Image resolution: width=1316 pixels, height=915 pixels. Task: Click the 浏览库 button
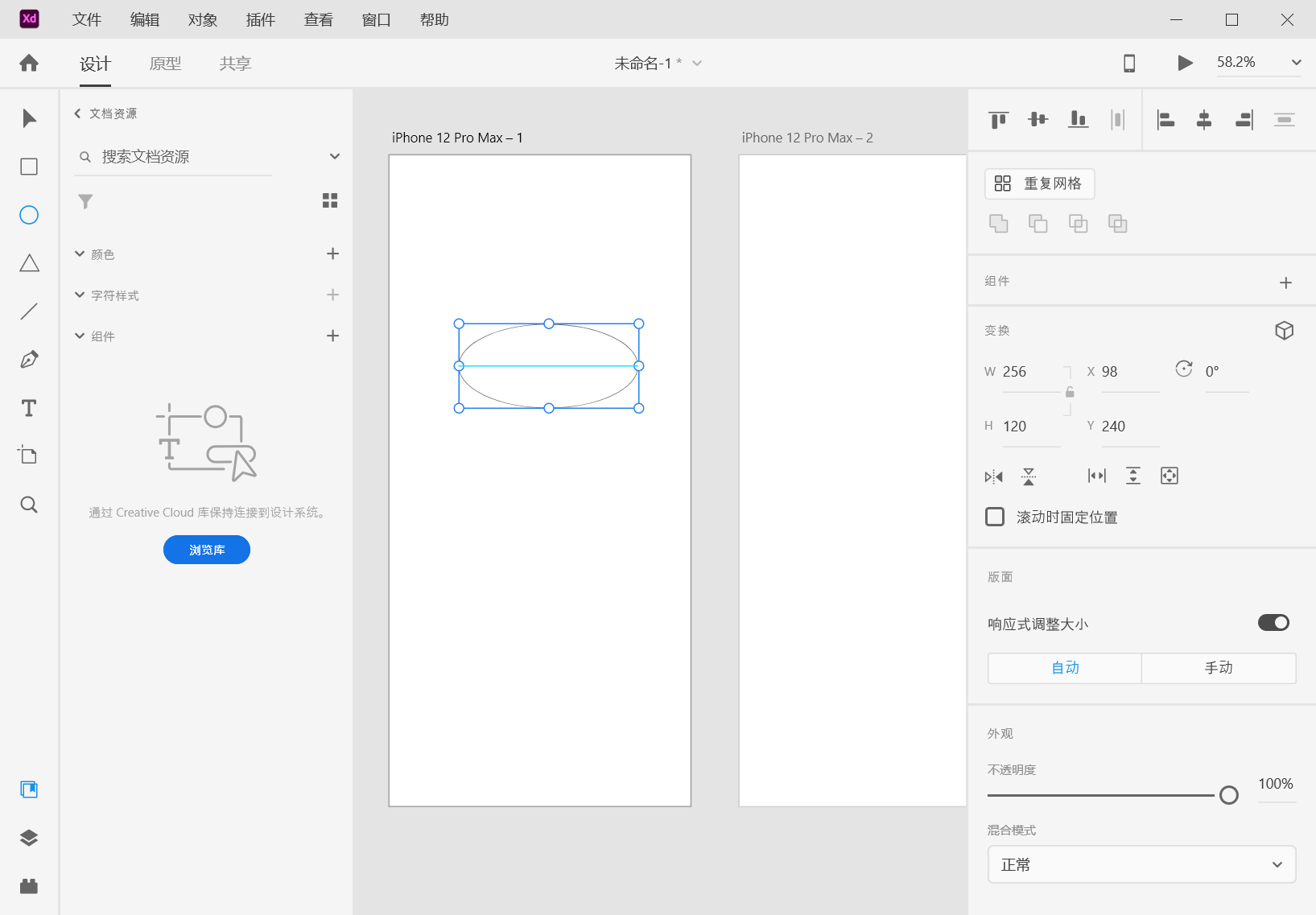tap(206, 550)
